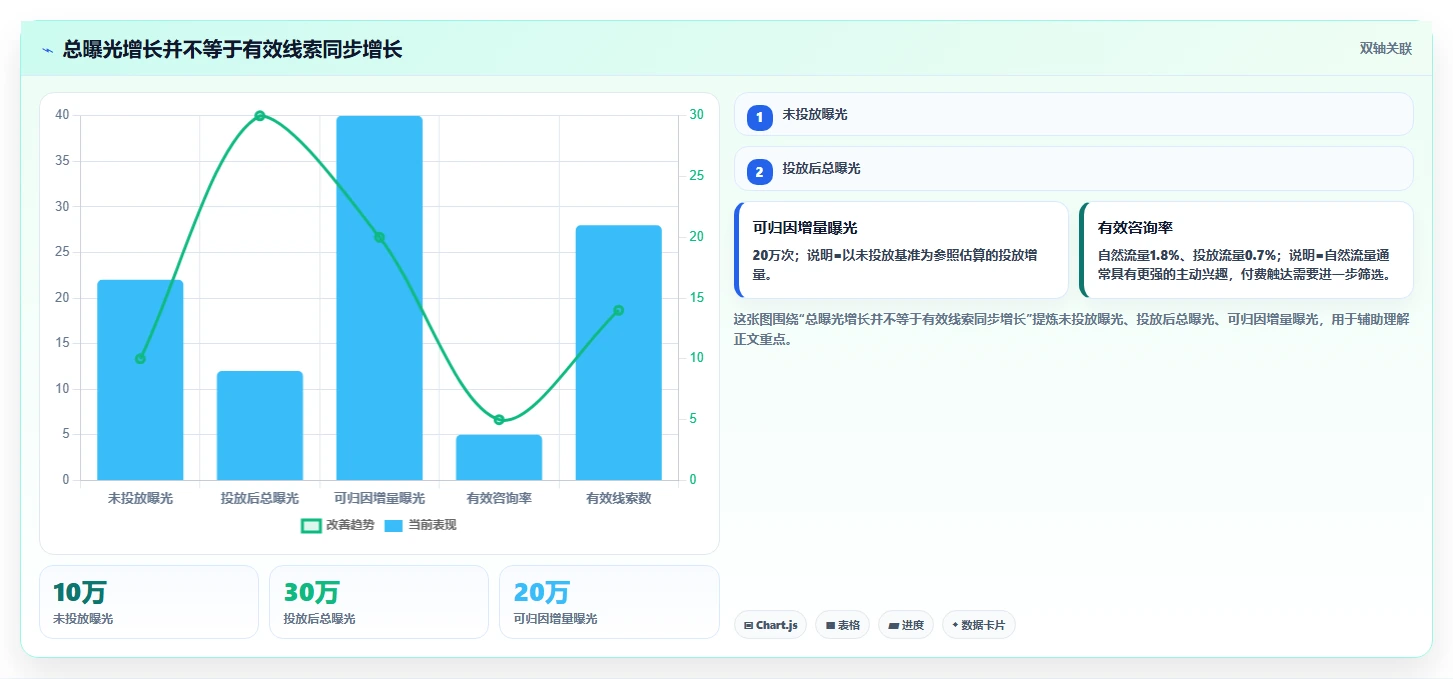
Task: Click the 20万 可归因增量曝光 stat card
Action: 609,602
